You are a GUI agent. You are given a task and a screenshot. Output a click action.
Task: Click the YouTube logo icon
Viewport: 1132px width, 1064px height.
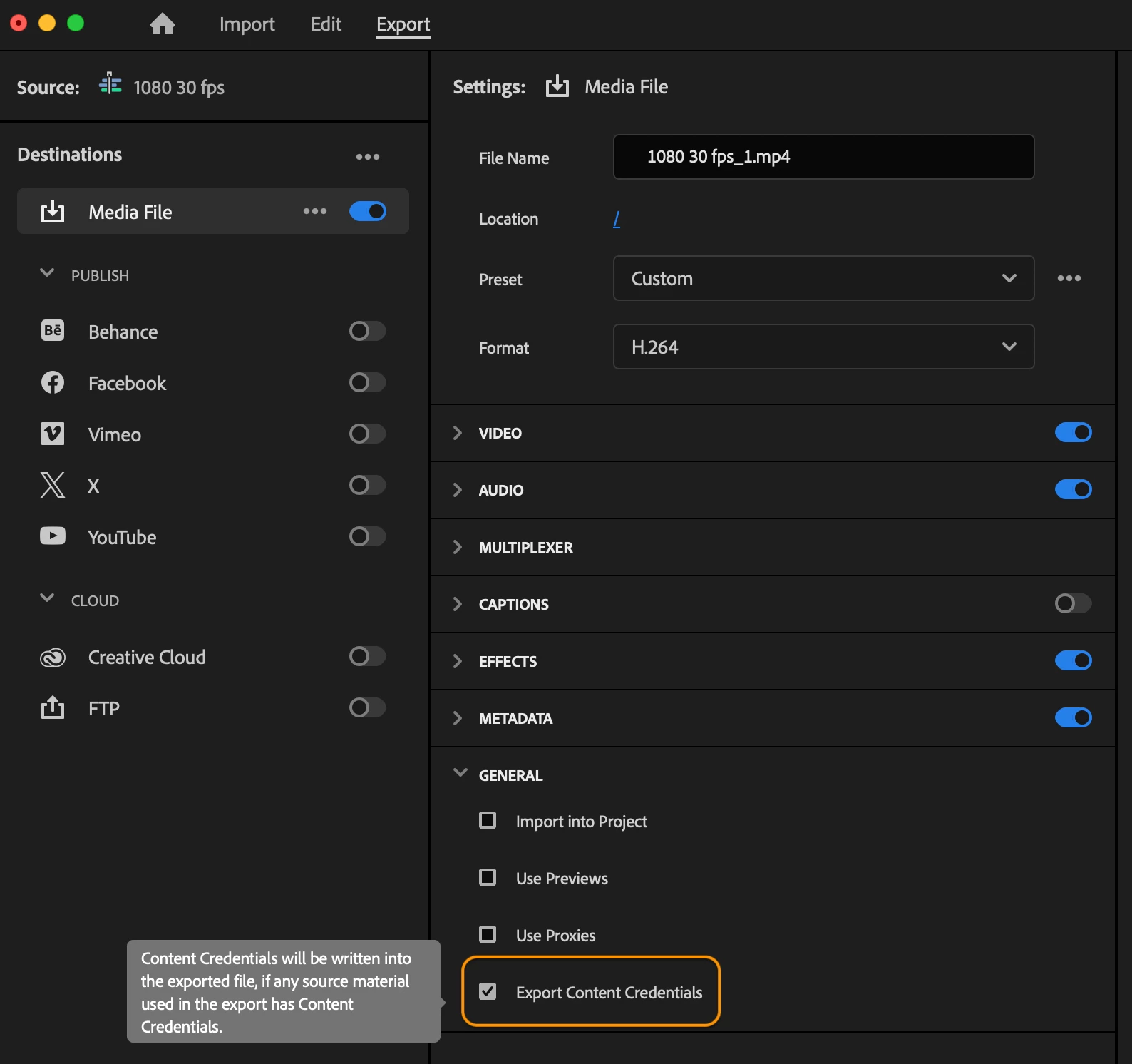53,536
